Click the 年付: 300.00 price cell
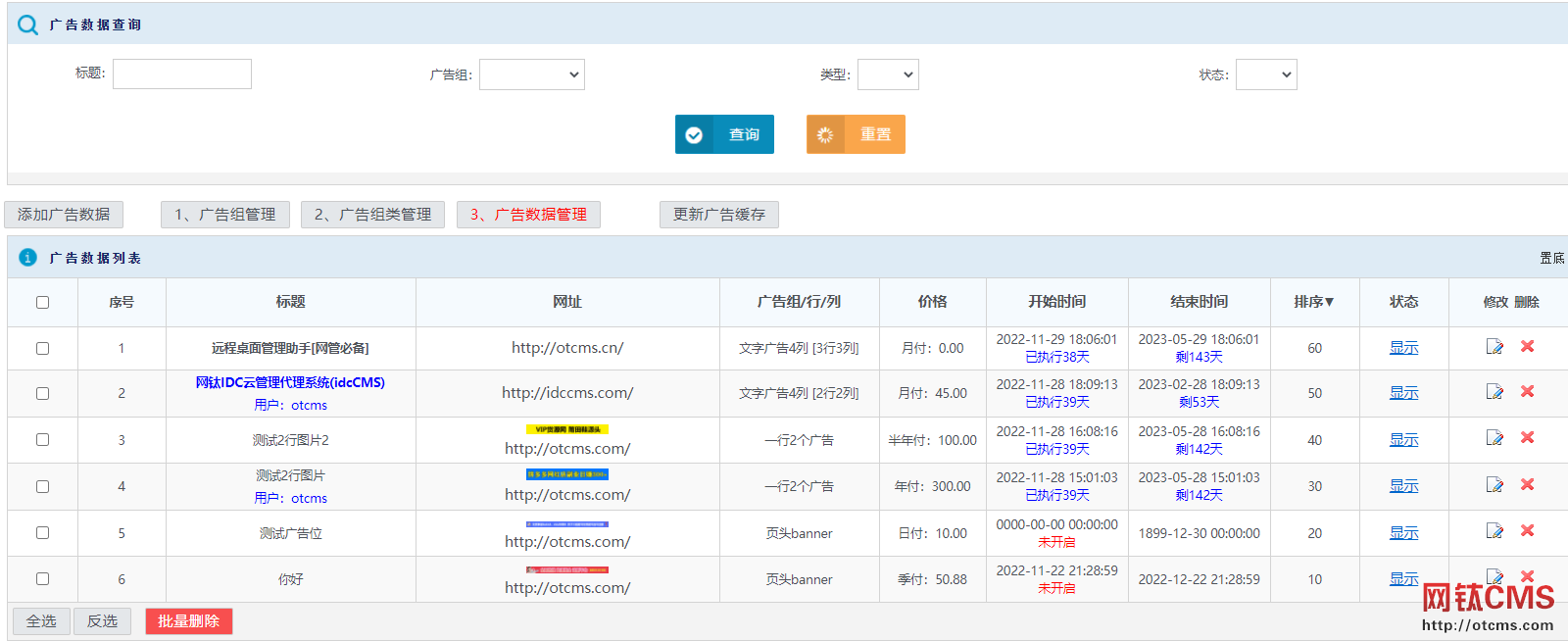The width and height of the screenshot is (1568, 641). point(933,486)
